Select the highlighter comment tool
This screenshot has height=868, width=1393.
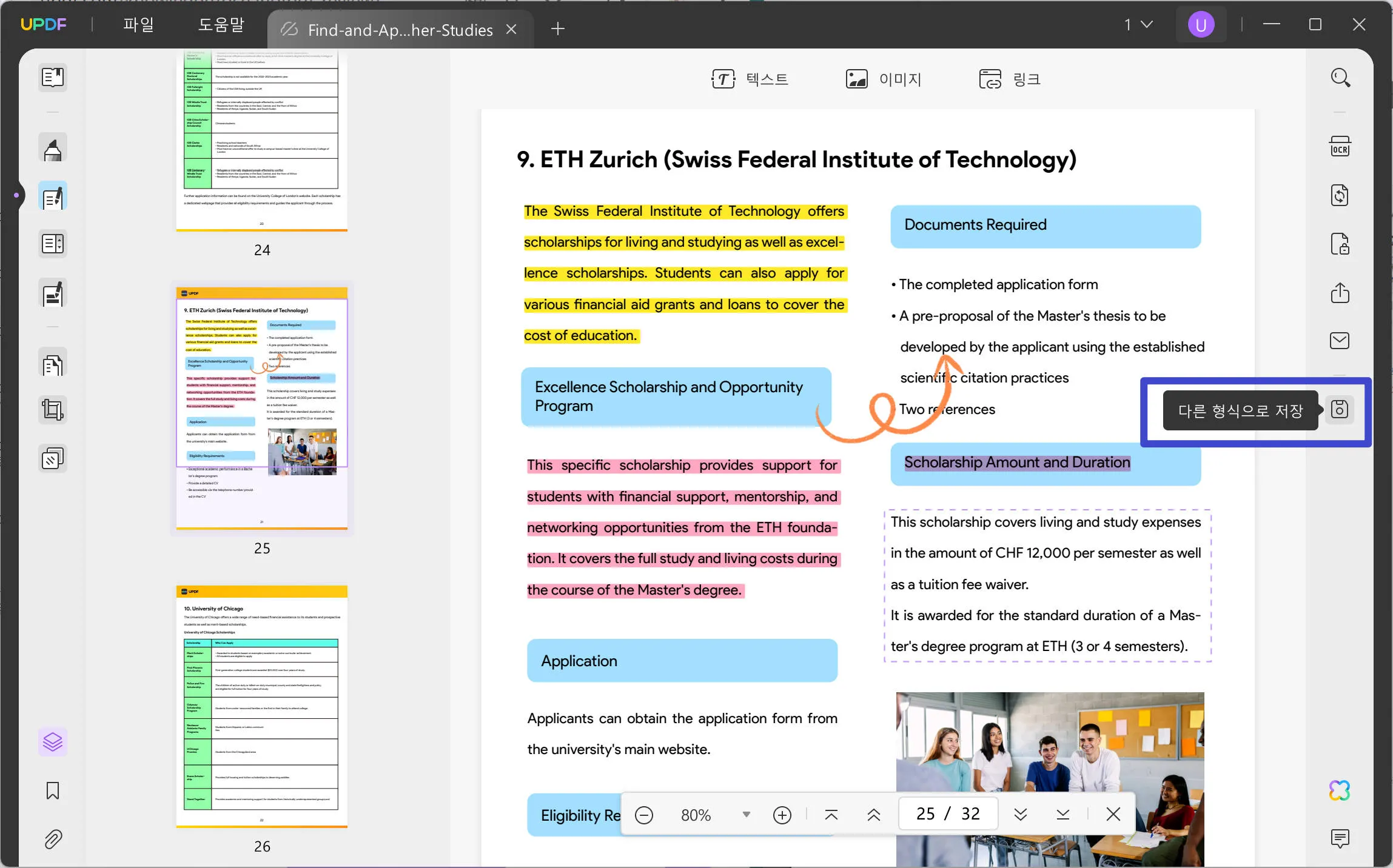coord(53,149)
